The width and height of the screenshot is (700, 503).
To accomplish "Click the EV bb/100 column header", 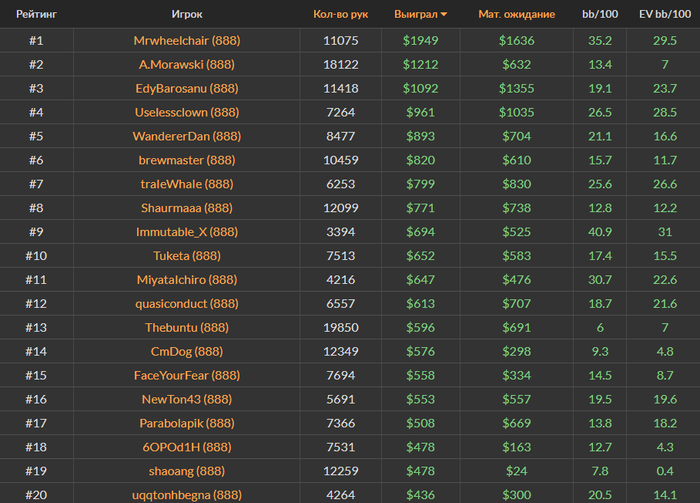I will pyautogui.click(x=665, y=14).
